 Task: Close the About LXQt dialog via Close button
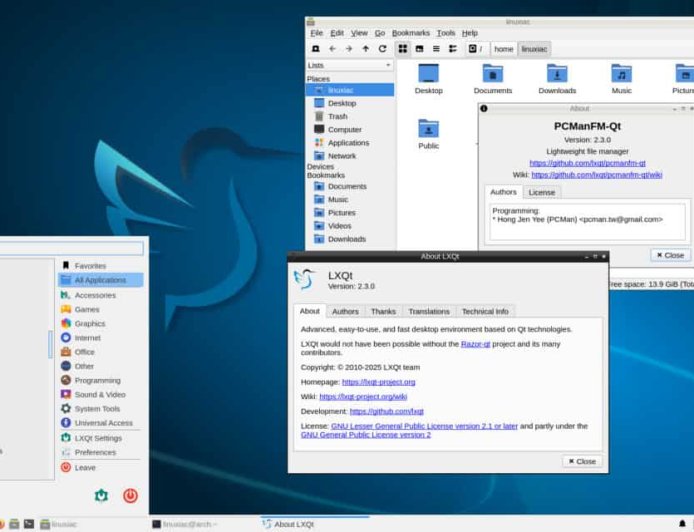582,461
